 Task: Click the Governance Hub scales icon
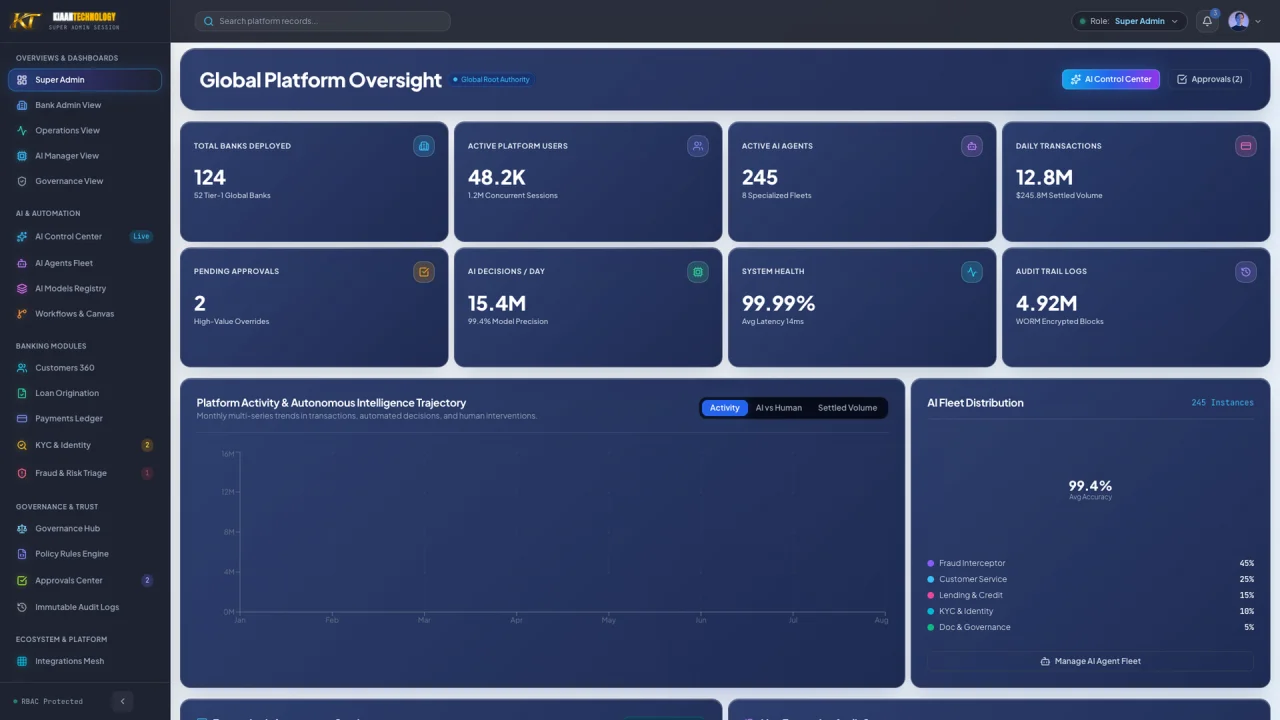(x=23, y=528)
